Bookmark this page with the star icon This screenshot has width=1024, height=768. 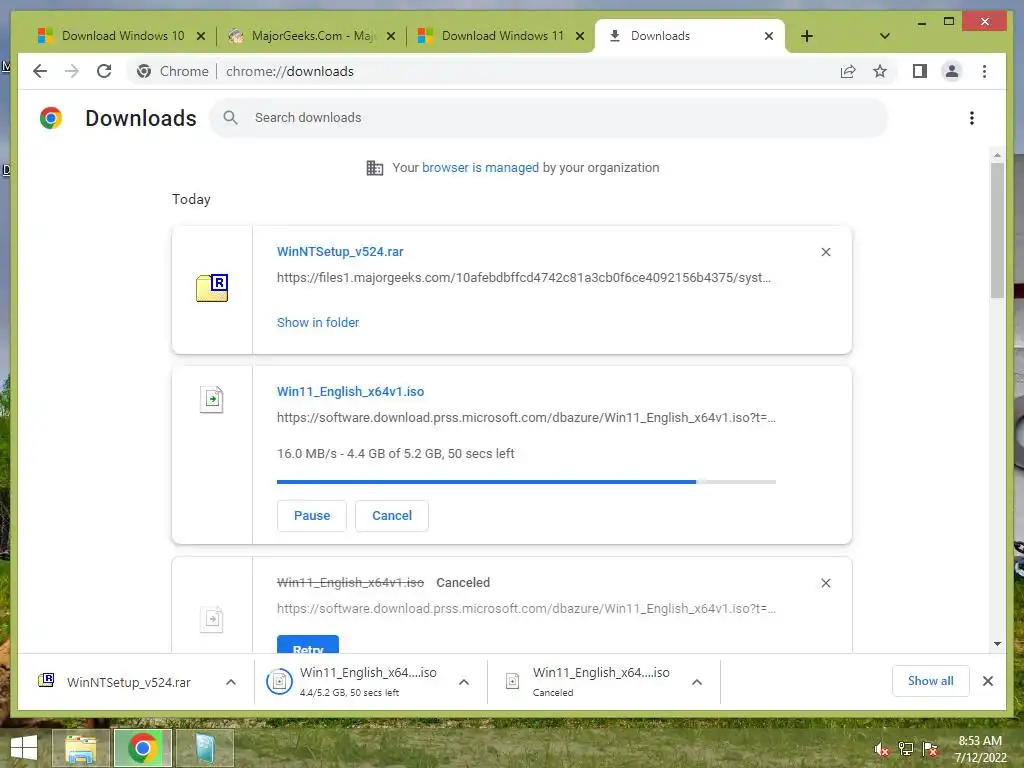click(880, 71)
